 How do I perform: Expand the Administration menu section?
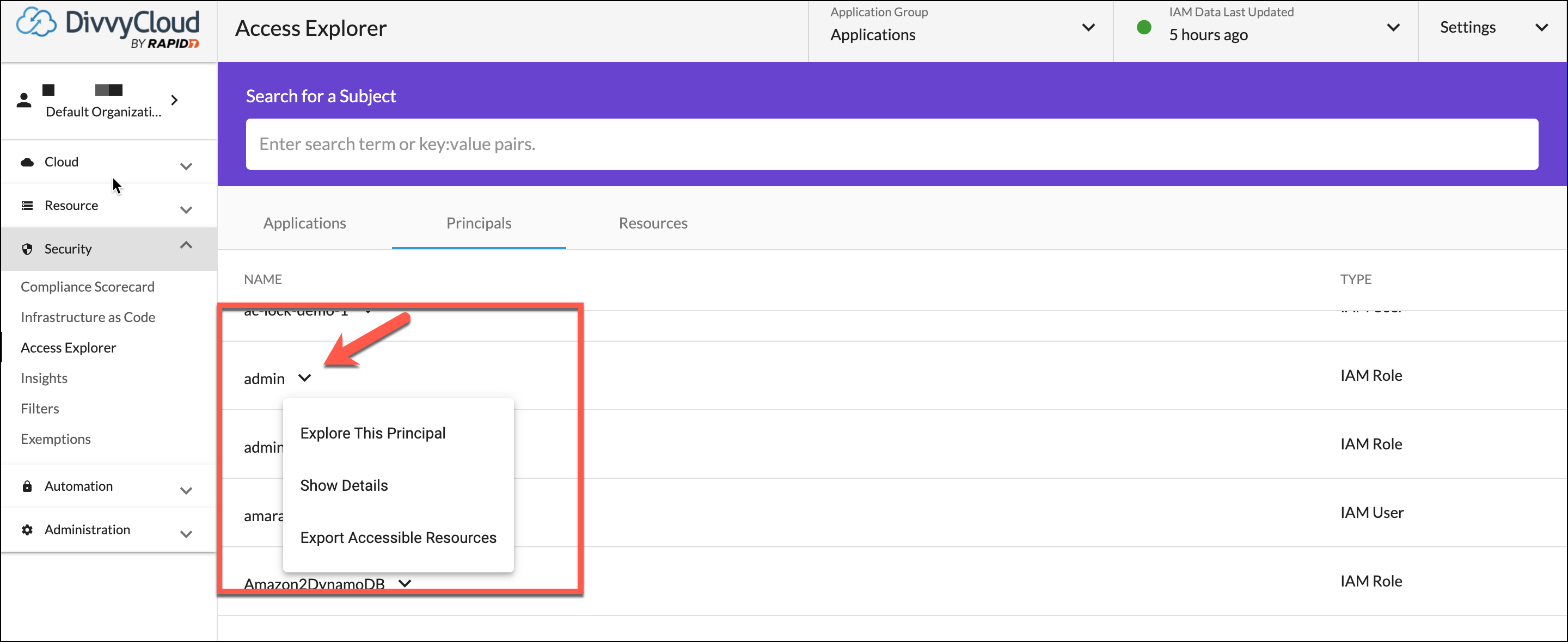(x=186, y=534)
